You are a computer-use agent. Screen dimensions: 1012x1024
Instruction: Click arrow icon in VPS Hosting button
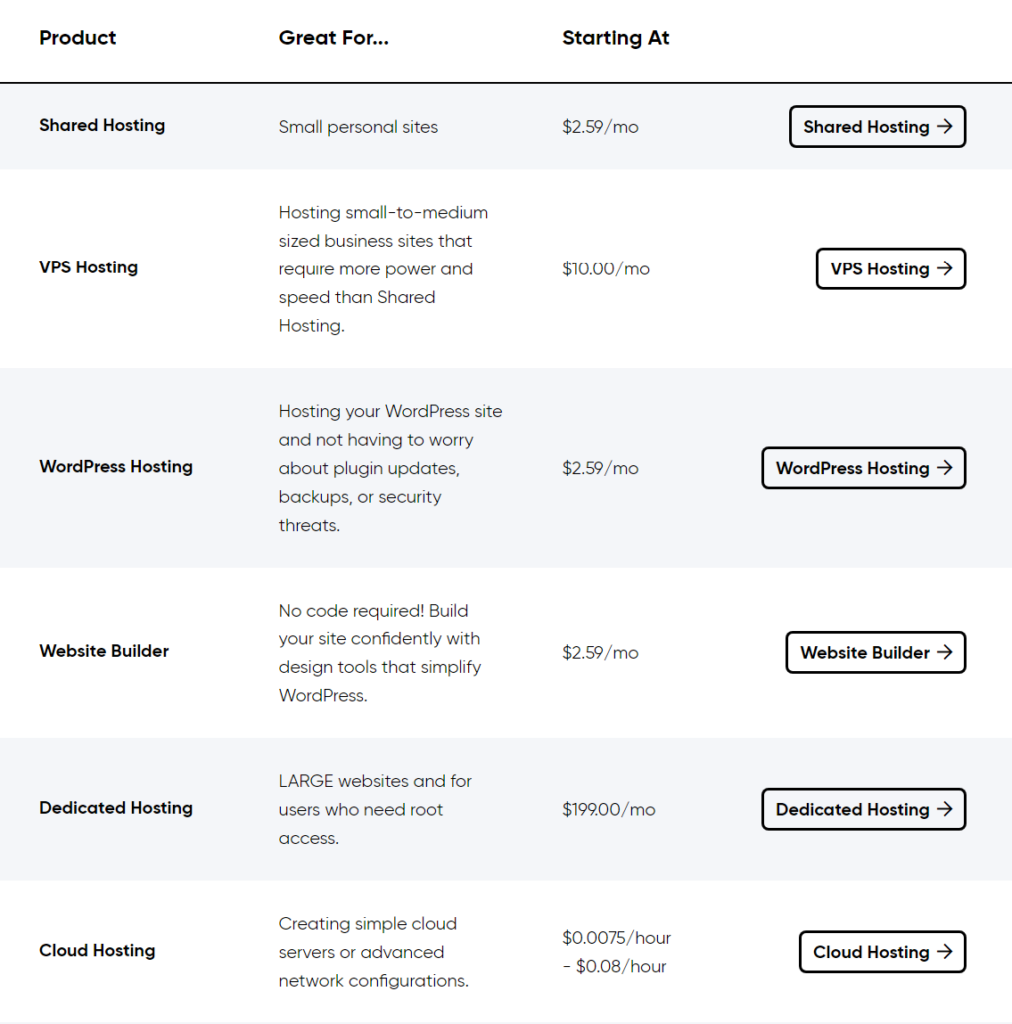click(x=944, y=269)
